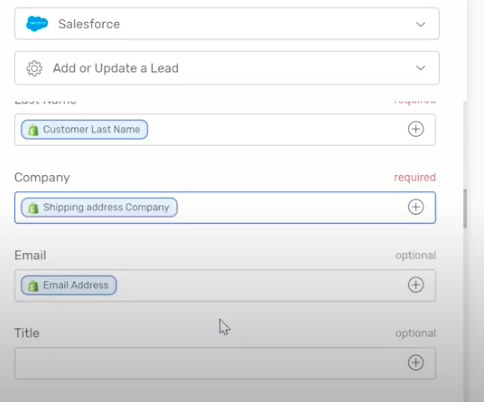Select the Shipping address Company tag

pos(99,207)
